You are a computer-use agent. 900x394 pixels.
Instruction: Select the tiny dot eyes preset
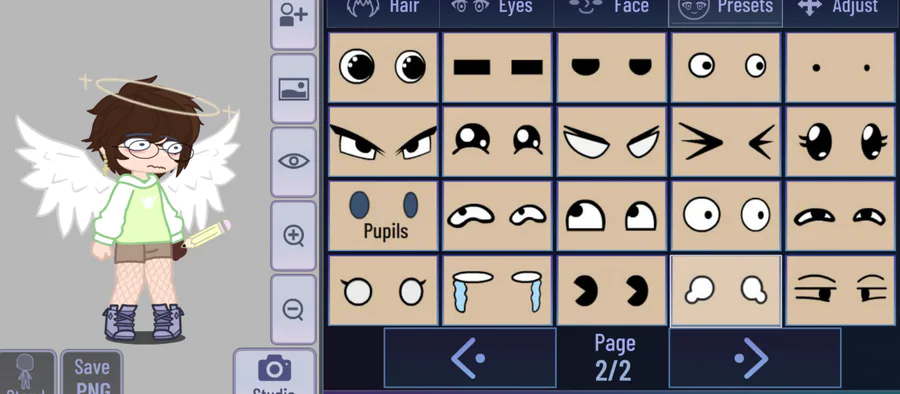click(841, 67)
